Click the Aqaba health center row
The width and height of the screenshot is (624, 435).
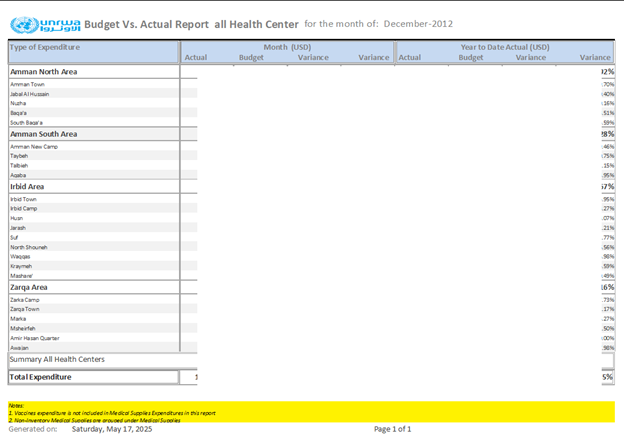point(18,175)
